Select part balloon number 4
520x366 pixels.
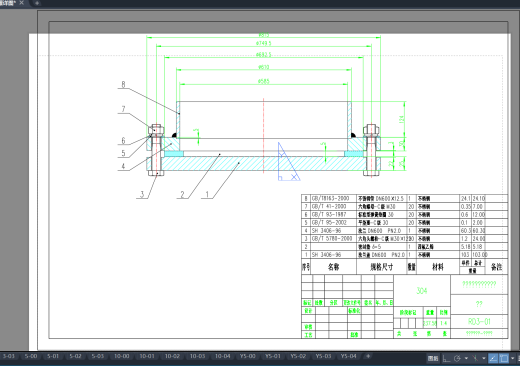click(123, 166)
